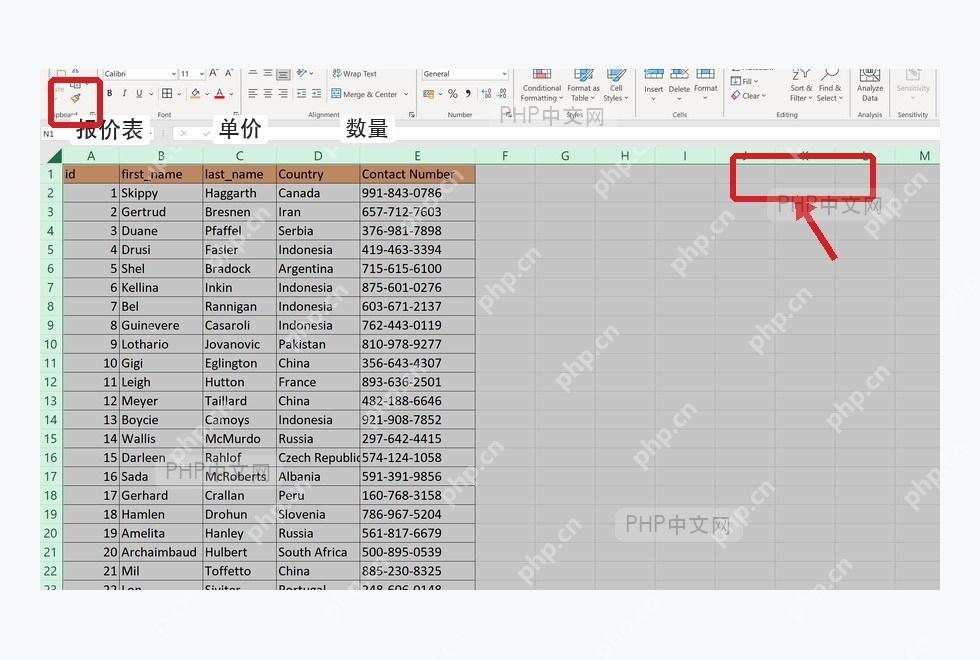The width and height of the screenshot is (980, 660).
Task: Select column M header
Action: pos(924,156)
